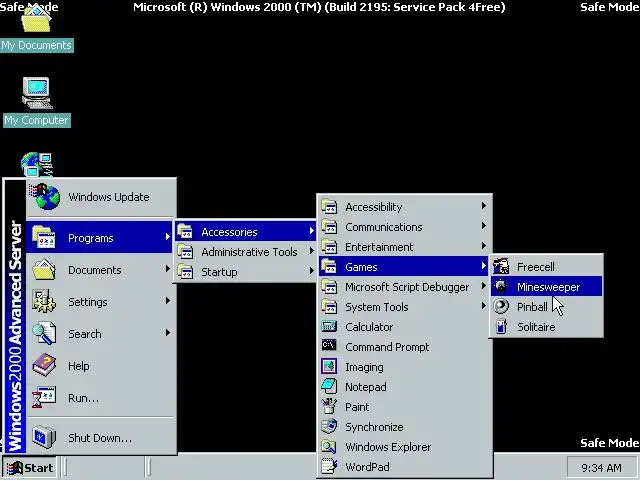Expand the Programs submenu arrow
Image resolution: width=640 pixels, height=480 pixels.
167,237
